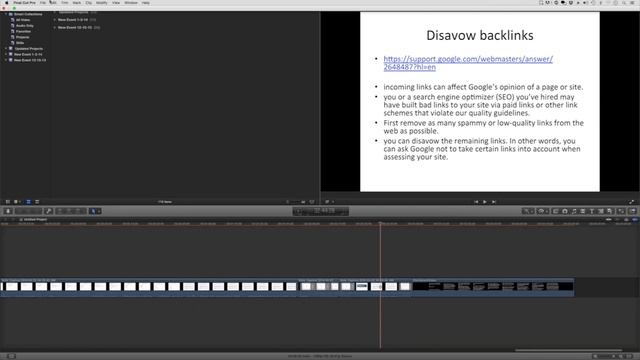Jump to previous edit point
Image resolution: width=640 pixels, height=360 pixels.
[x=476, y=202]
